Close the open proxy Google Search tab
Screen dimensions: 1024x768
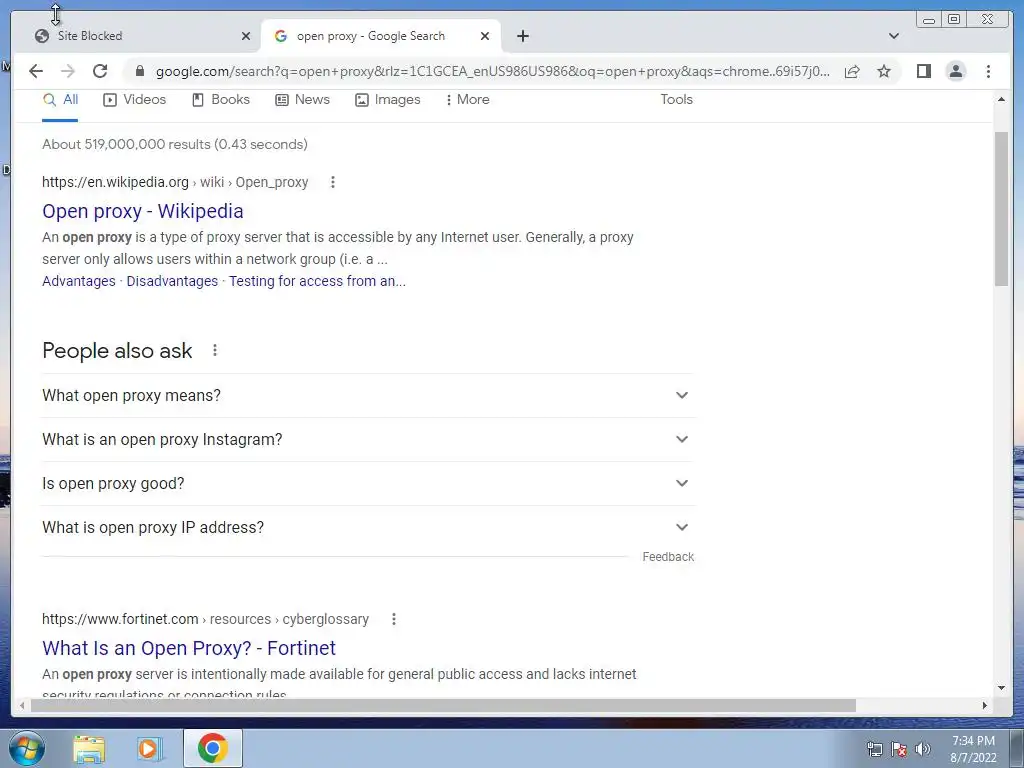point(485,36)
